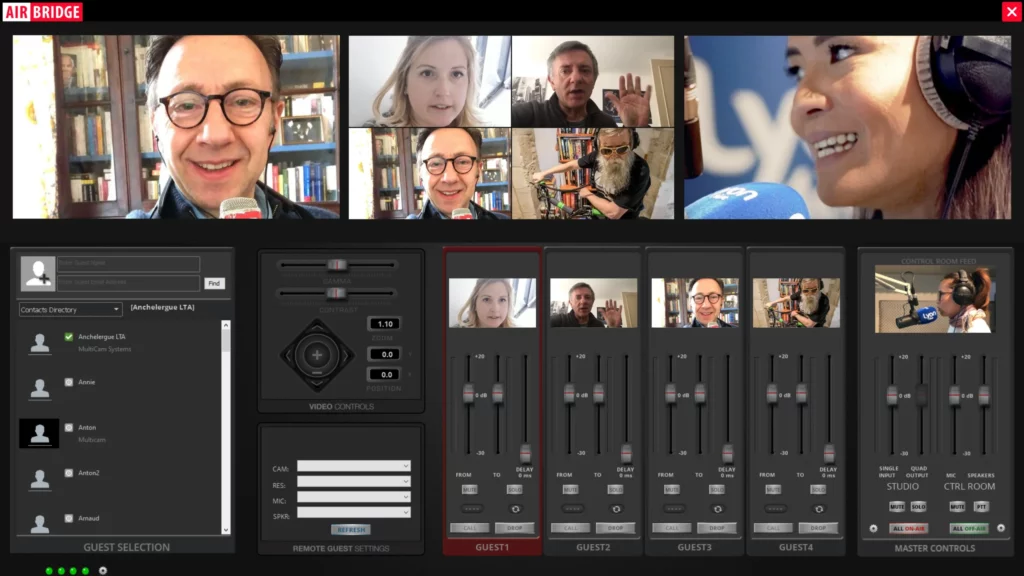Click the Guest3 refresh sync icon
The width and height of the screenshot is (1024, 576).
point(717,509)
